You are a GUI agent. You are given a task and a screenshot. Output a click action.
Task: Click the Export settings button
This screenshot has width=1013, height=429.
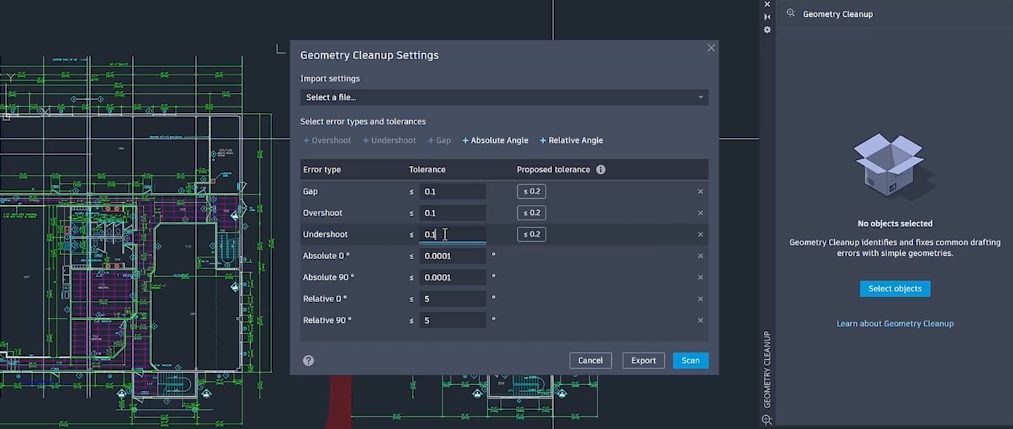tap(643, 361)
